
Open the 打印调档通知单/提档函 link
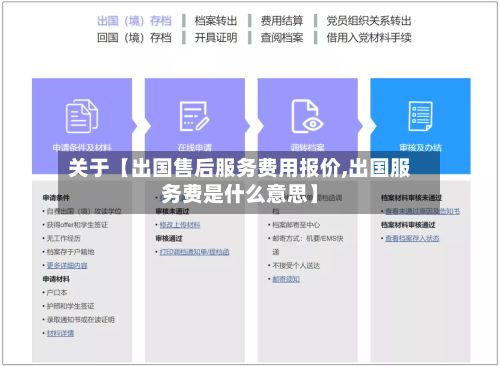pos(194,252)
